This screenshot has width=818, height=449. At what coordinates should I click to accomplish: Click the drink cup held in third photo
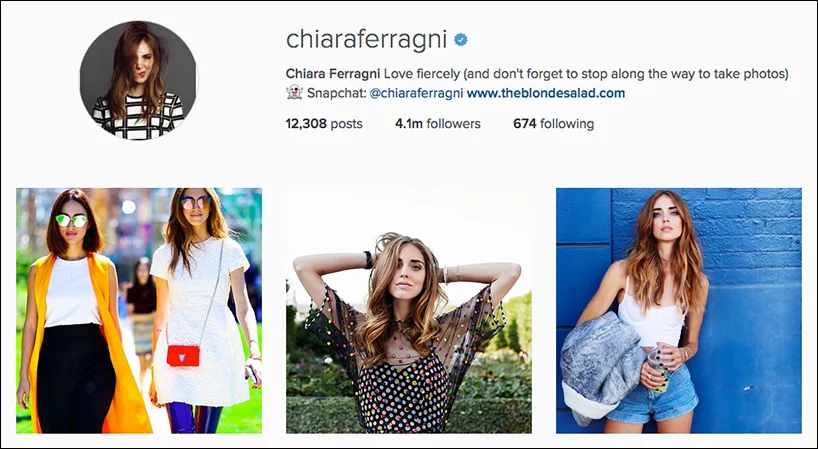click(x=658, y=371)
